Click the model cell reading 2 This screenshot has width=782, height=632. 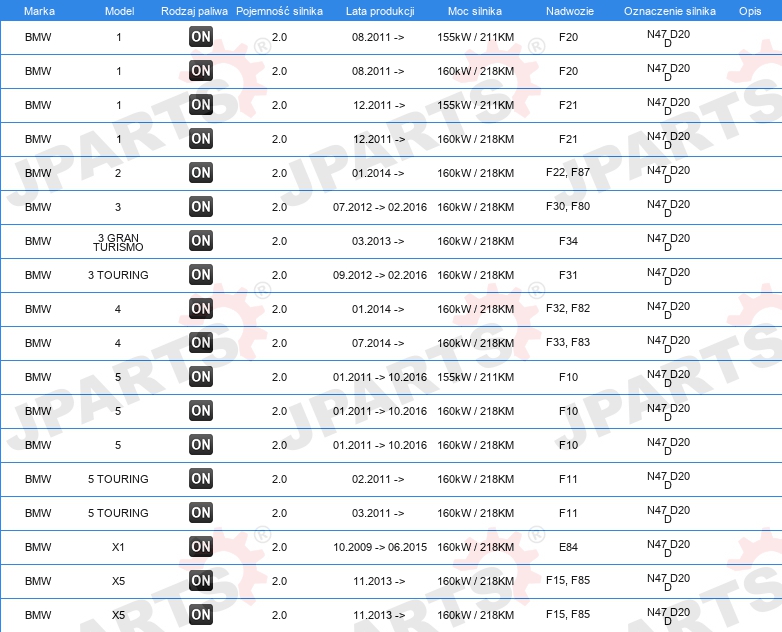[118, 173]
